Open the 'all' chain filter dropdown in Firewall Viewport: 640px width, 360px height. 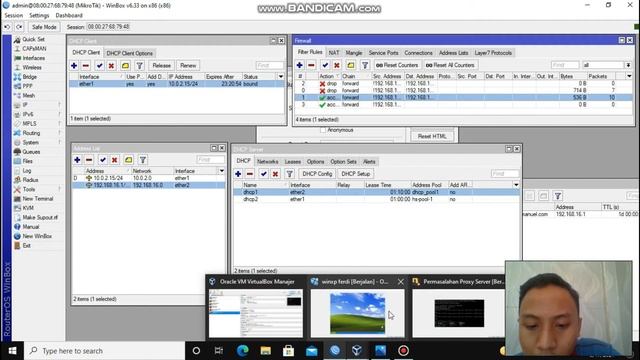pyautogui.click(x=628, y=65)
